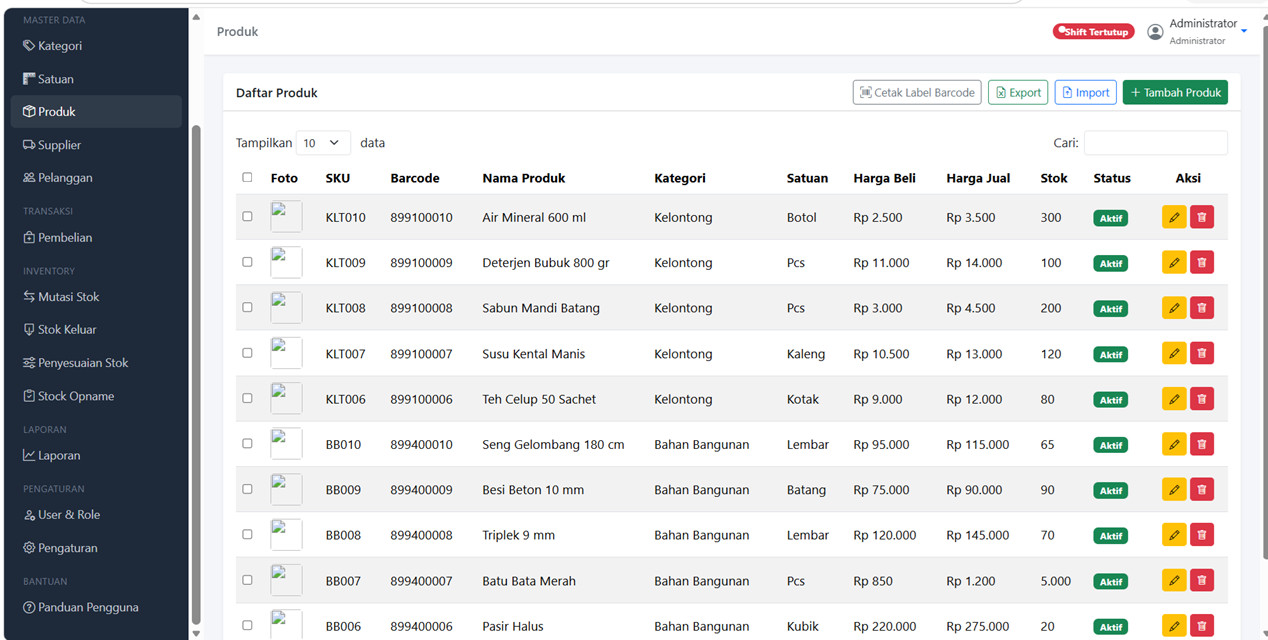
Task: Delete the Air Mineral 600 ml product
Action: tap(1202, 217)
